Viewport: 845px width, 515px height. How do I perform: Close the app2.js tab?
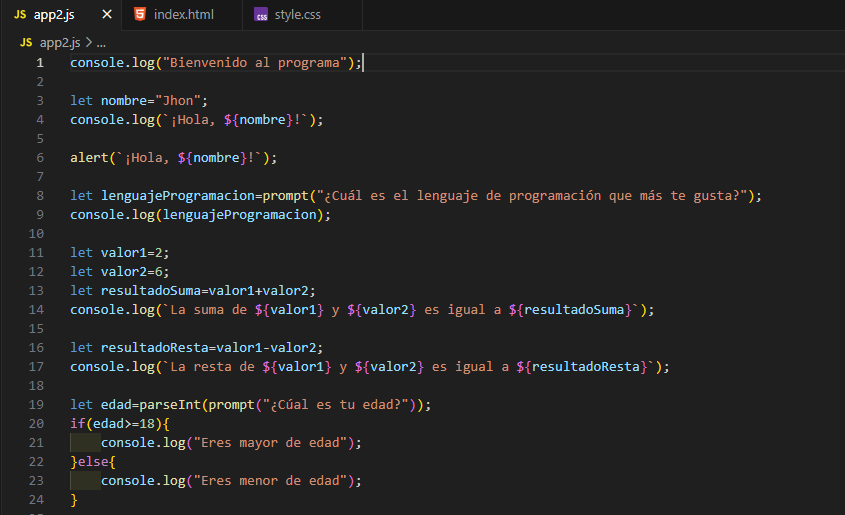tap(107, 15)
